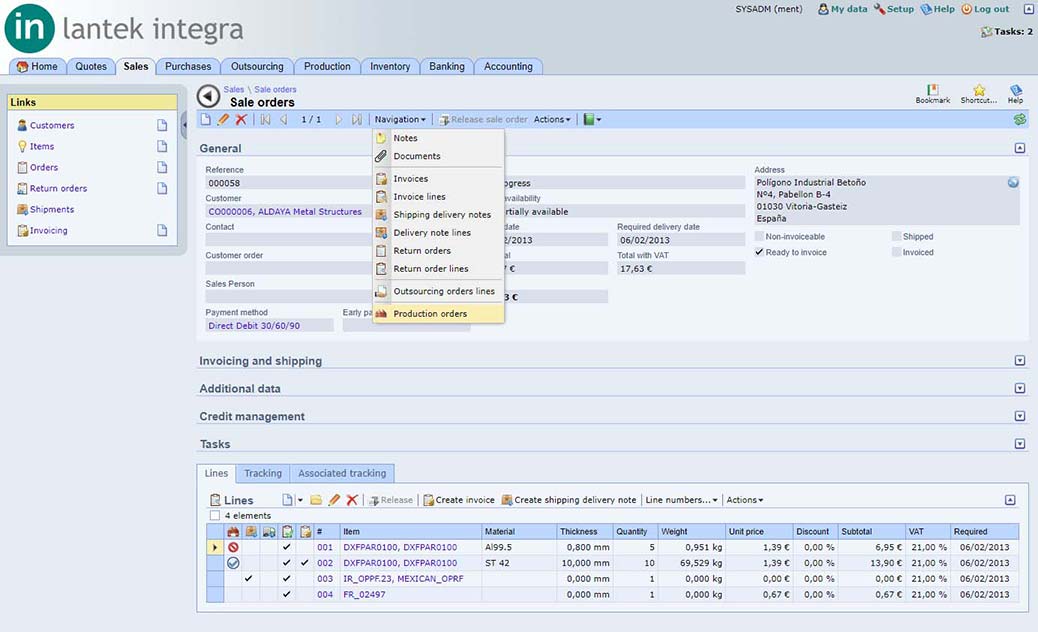
Task: Go to the previous record
Action: 283,119
